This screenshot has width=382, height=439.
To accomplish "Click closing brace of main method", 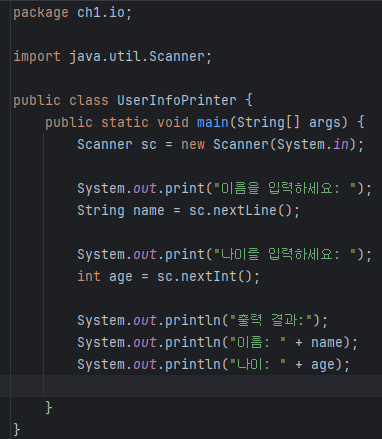I will tap(49, 407).
